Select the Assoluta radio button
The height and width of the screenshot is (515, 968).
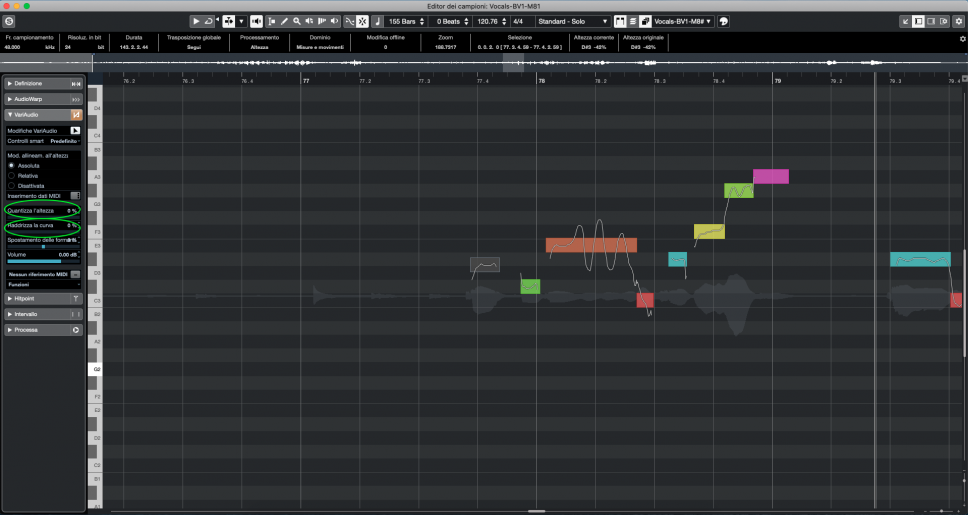tap(12, 165)
